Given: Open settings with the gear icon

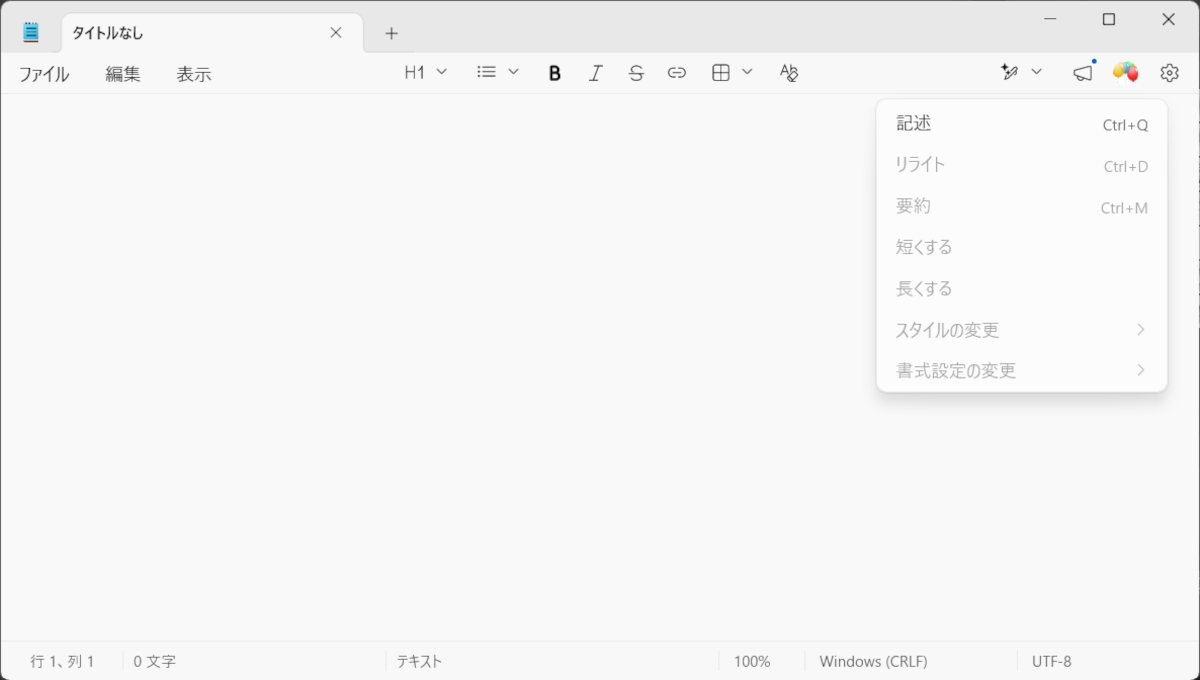Looking at the screenshot, I should (x=1170, y=73).
